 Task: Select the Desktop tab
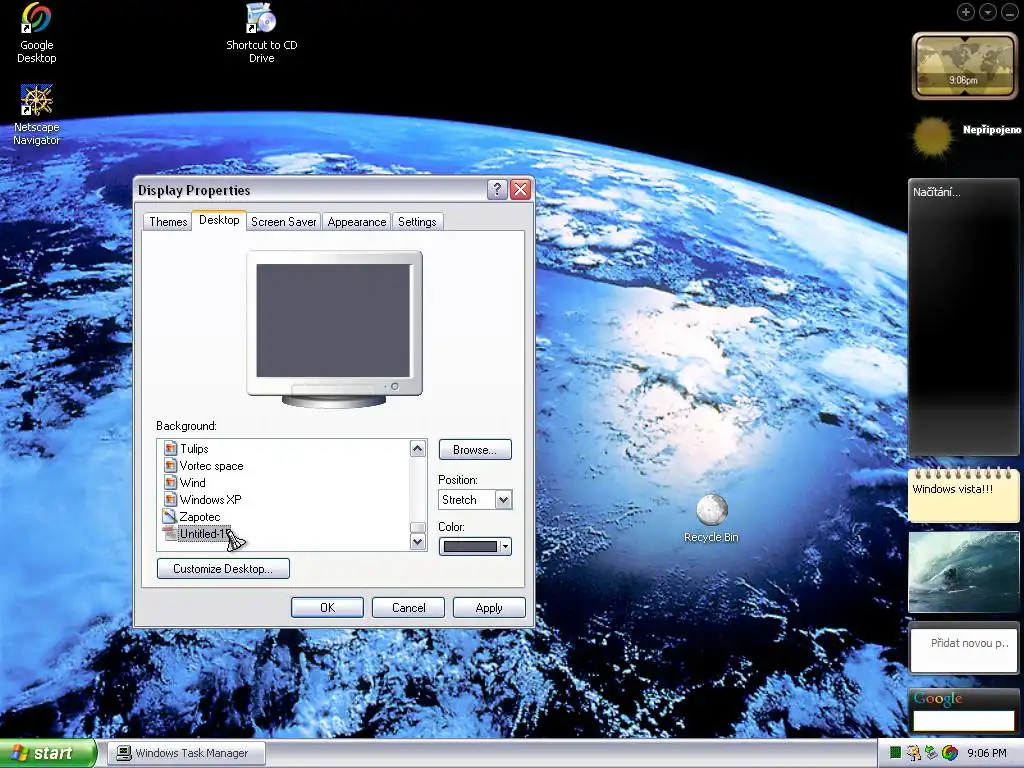click(219, 220)
